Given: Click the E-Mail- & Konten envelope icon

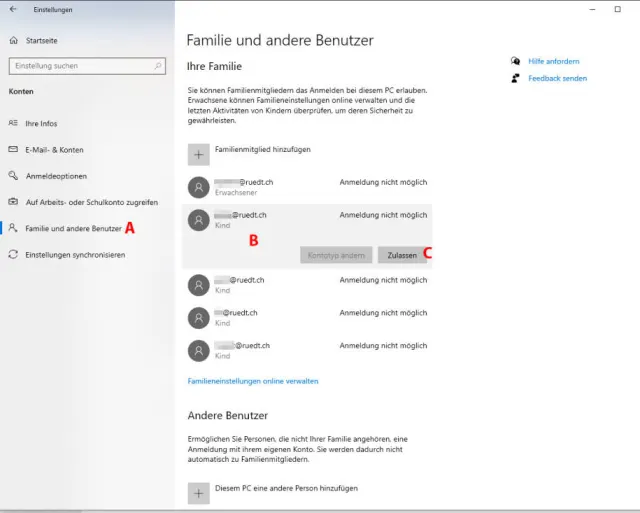Looking at the screenshot, I should [13, 149].
